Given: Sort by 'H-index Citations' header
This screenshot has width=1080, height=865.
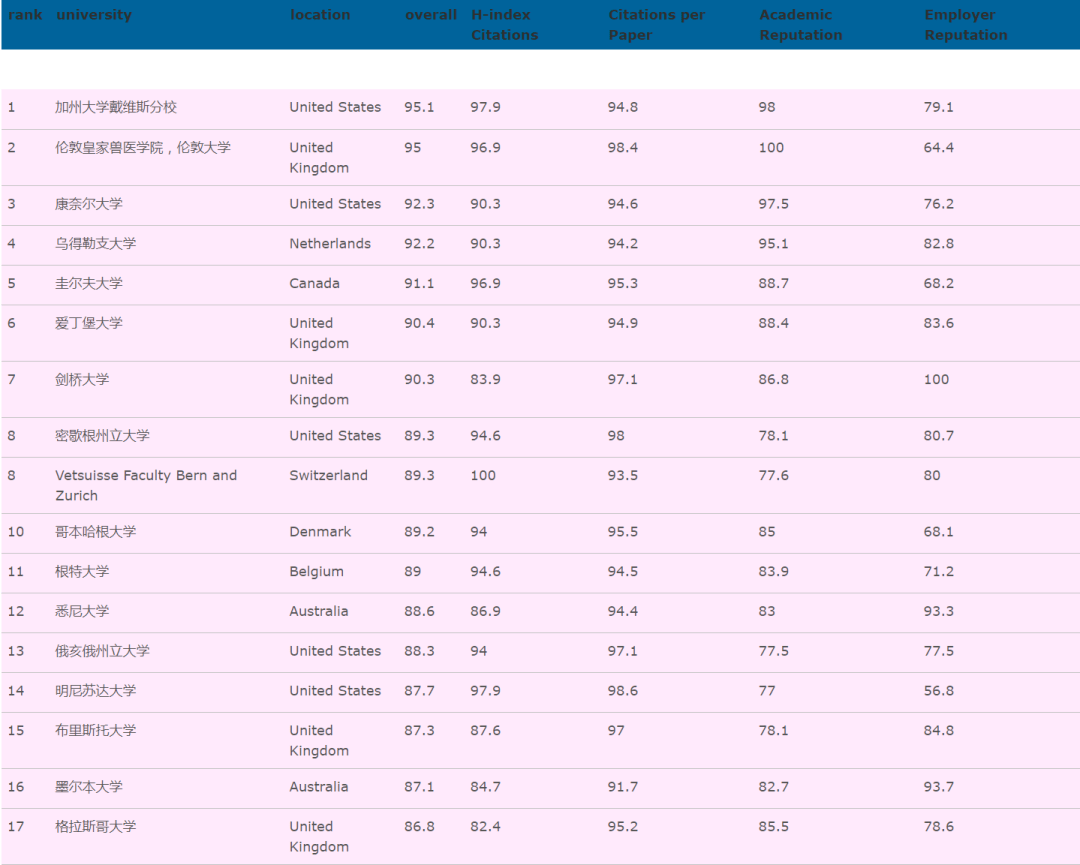Looking at the screenshot, I should click(504, 25).
